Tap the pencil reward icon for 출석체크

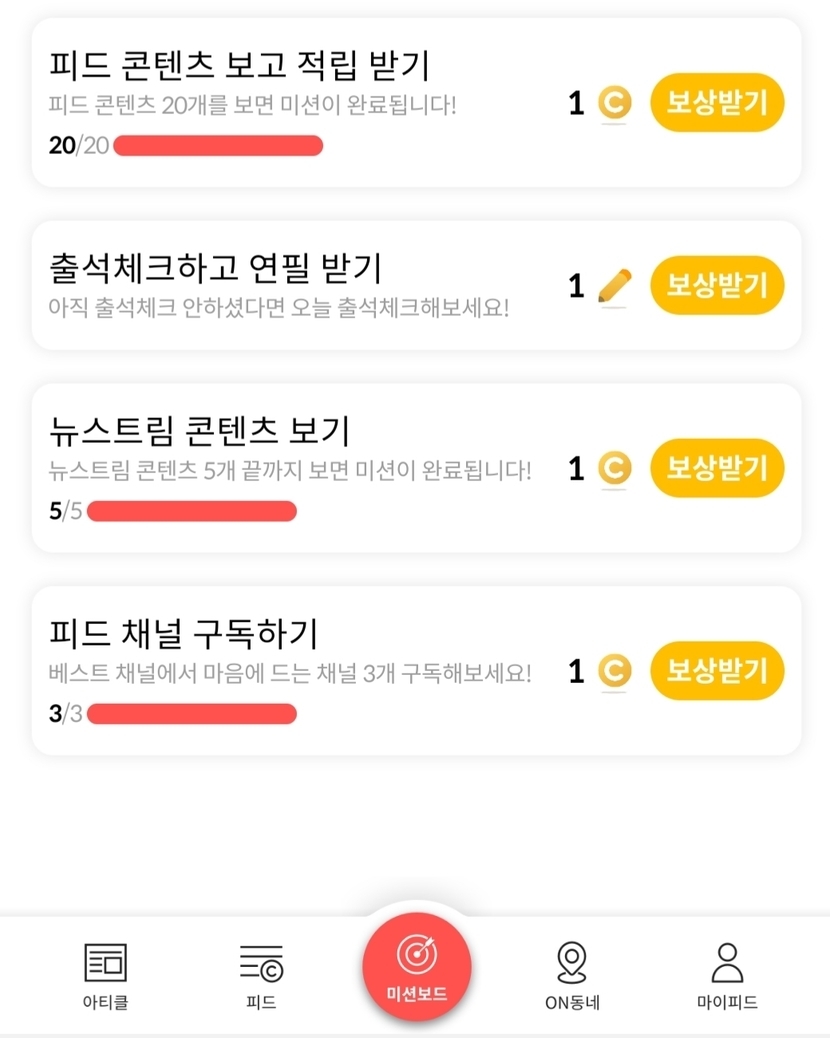[614, 287]
